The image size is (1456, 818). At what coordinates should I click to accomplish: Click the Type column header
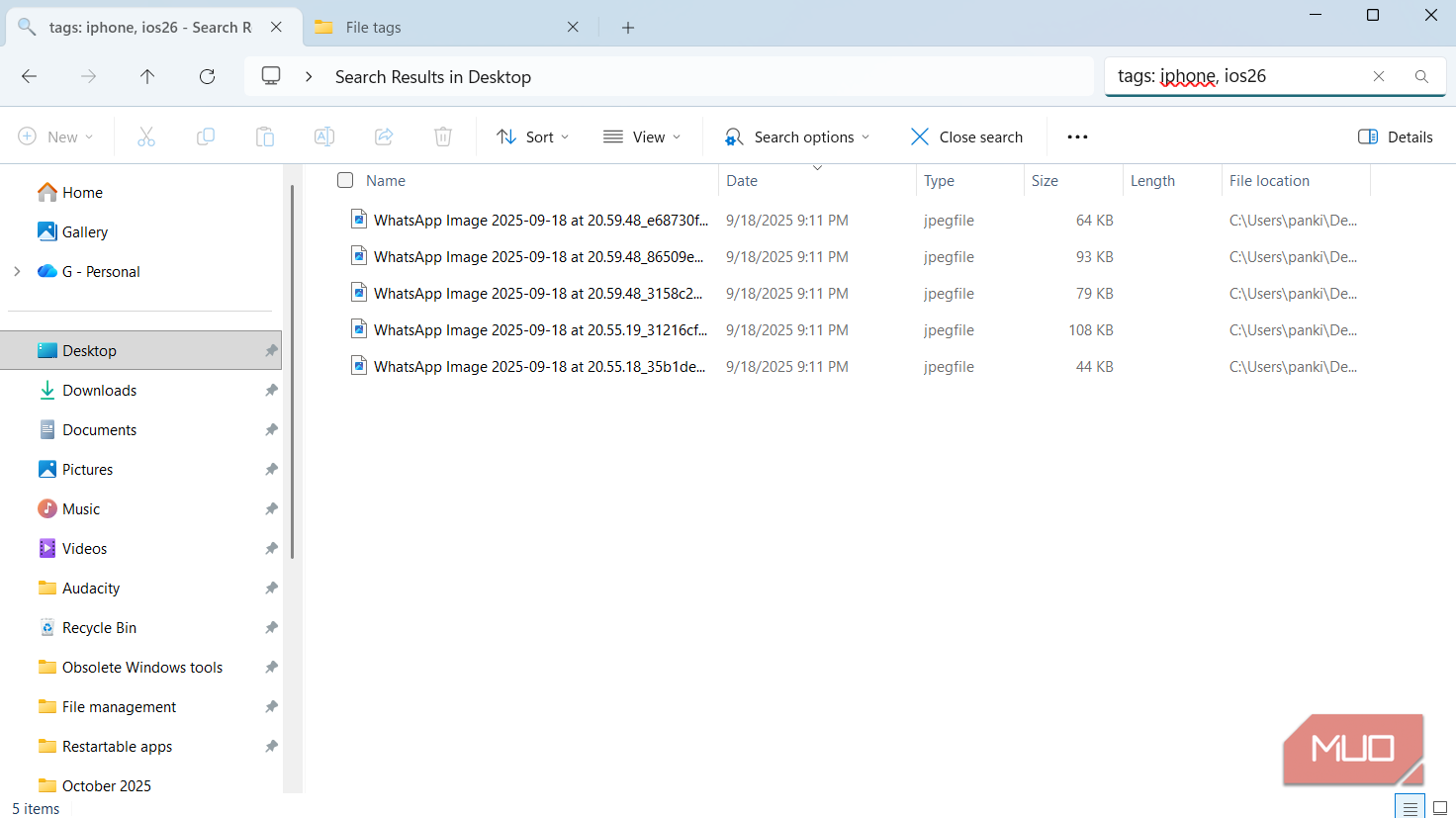pyautogui.click(x=970, y=180)
